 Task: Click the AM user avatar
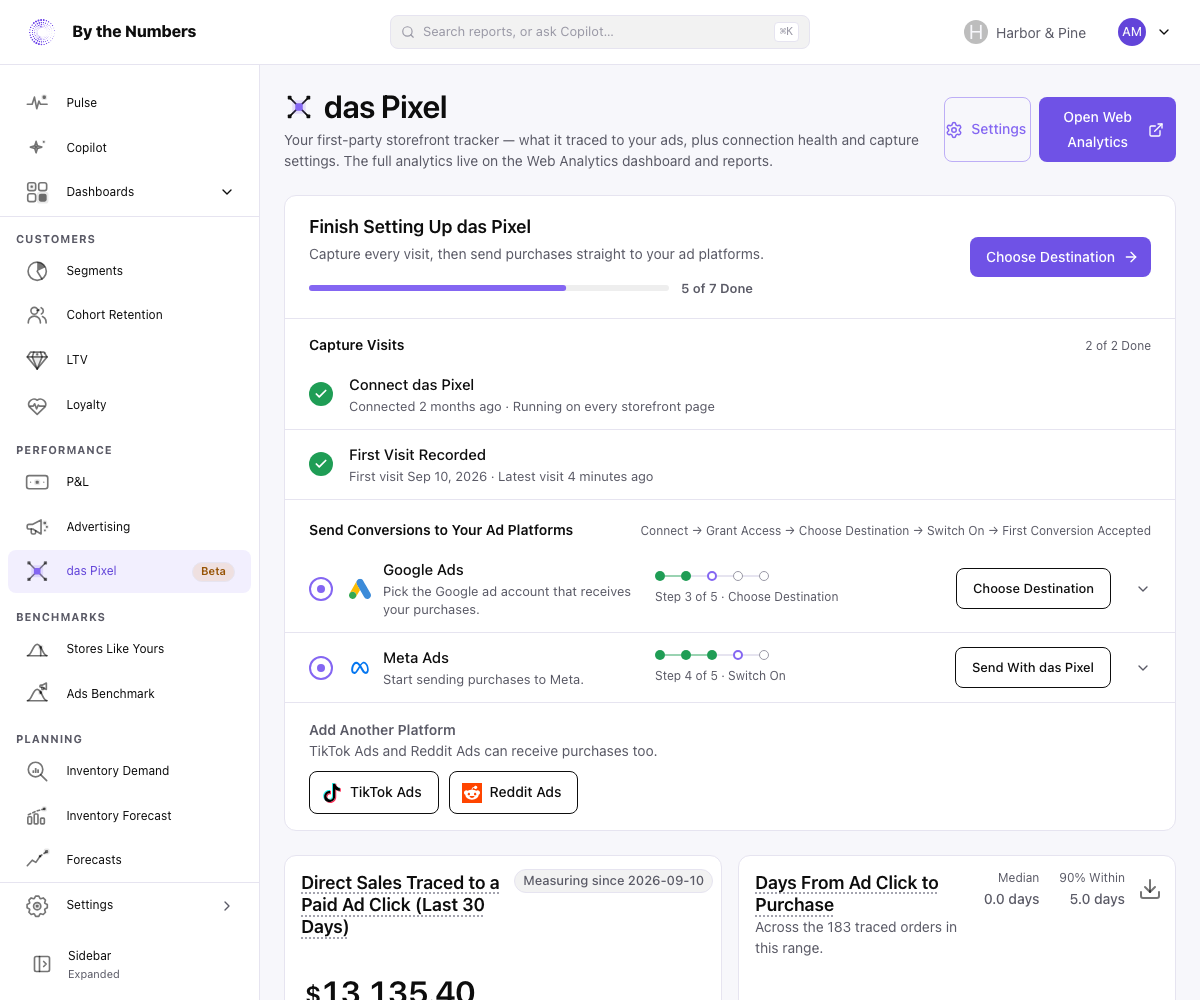(1132, 32)
